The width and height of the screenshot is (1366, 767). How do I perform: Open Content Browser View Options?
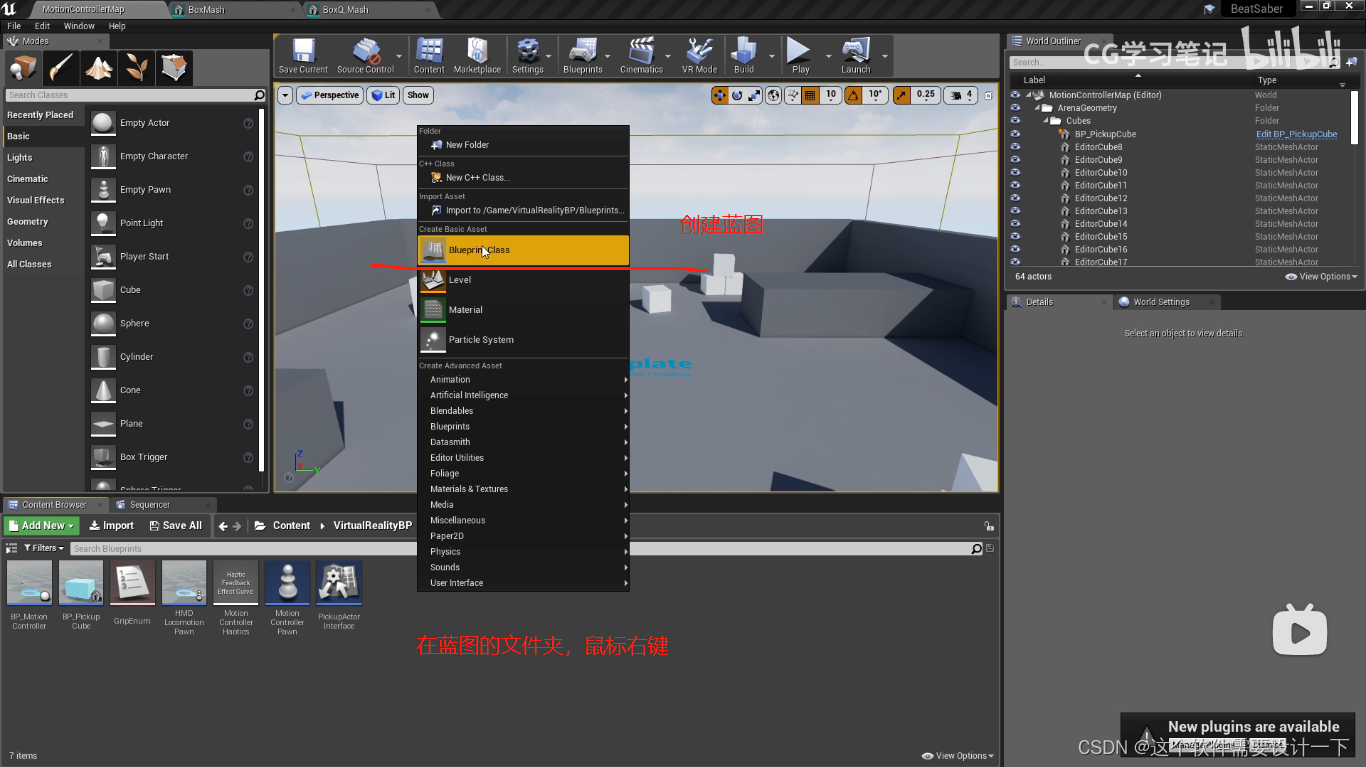[958, 756]
